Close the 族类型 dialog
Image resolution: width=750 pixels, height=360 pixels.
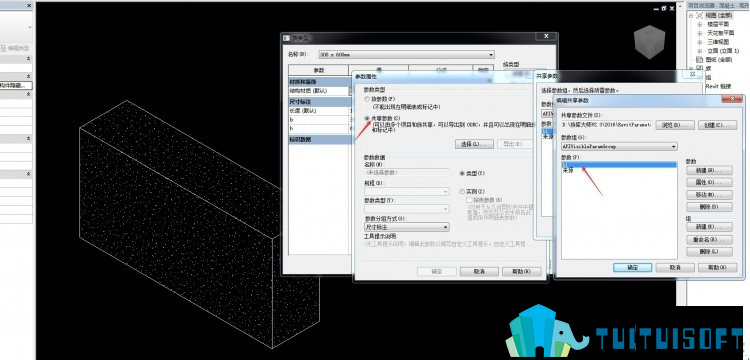545,36
